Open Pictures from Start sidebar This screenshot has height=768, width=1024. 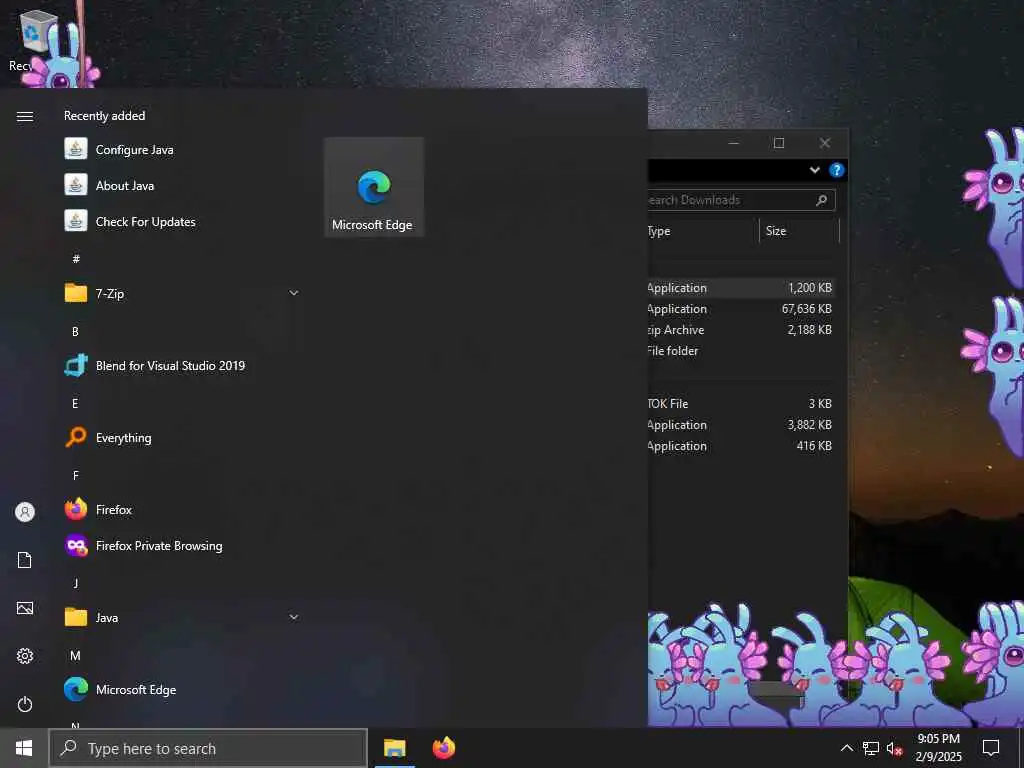pyautogui.click(x=25, y=608)
